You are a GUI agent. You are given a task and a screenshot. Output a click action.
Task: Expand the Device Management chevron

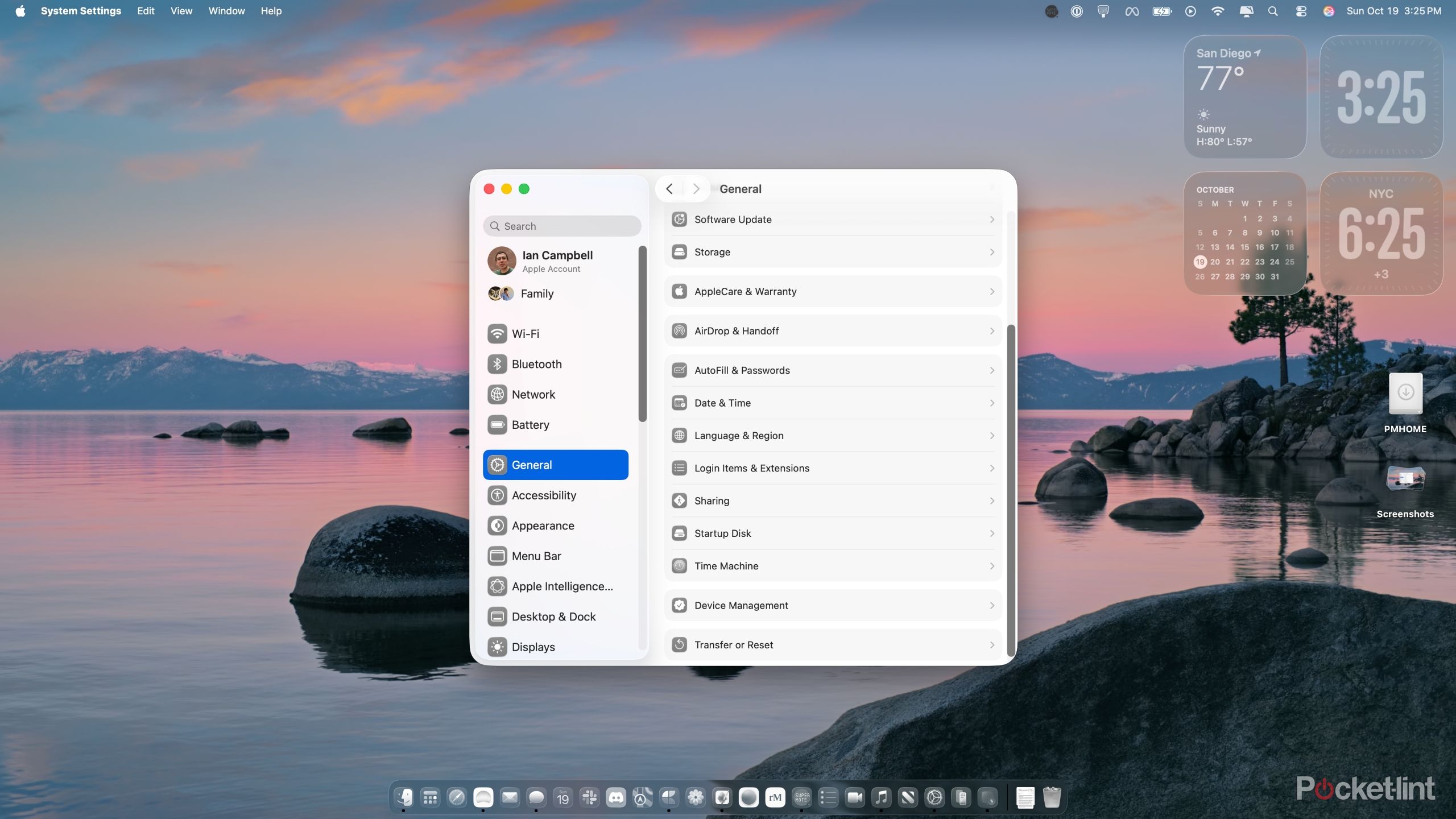pyautogui.click(x=992, y=606)
